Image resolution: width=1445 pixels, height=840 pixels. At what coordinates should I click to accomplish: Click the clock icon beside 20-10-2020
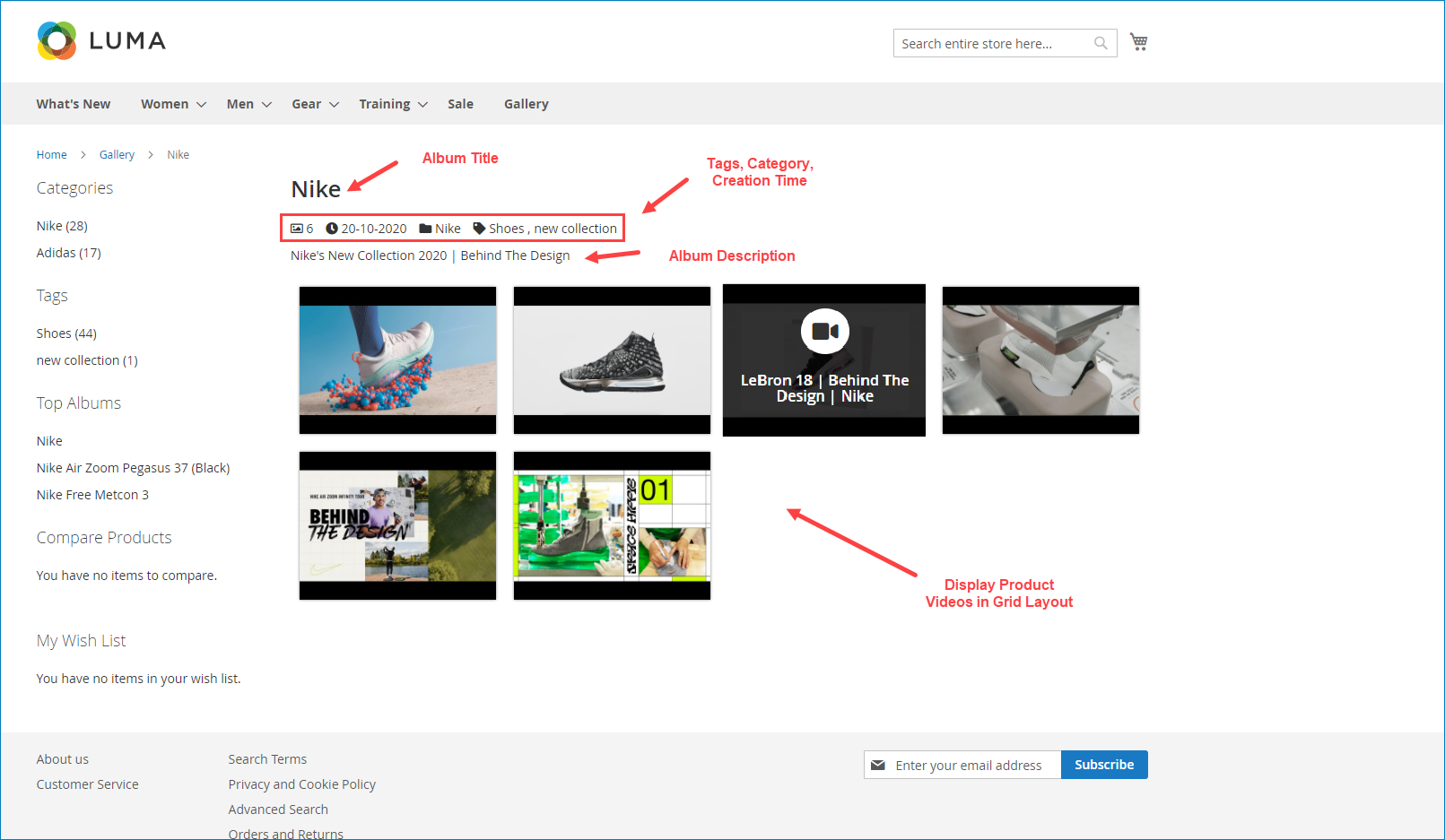[332, 229]
